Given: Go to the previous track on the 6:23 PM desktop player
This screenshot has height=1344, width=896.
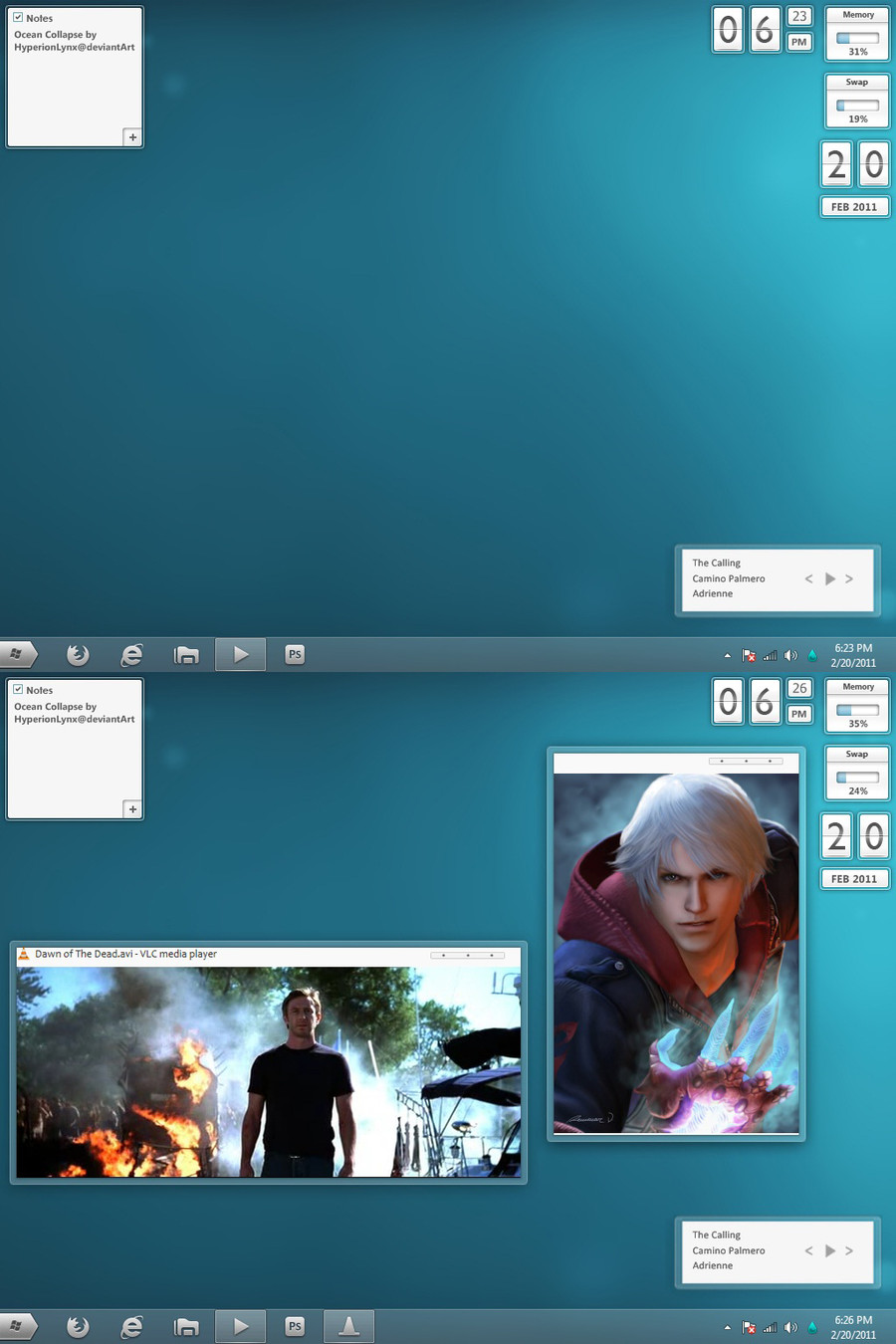Looking at the screenshot, I should pos(808,578).
